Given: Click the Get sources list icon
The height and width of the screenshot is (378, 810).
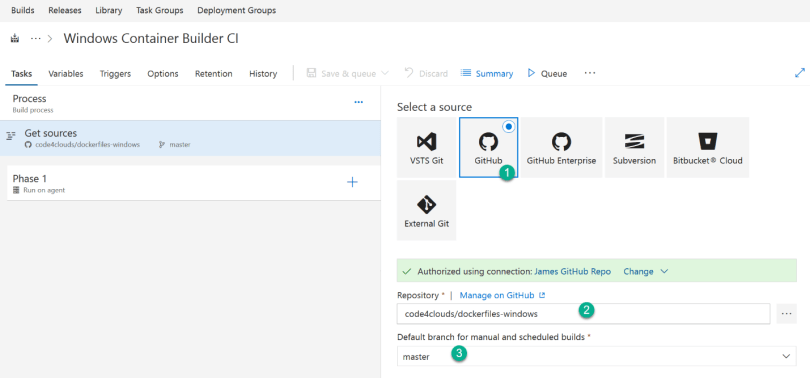Looking at the screenshot, I should tap(11, 136).
